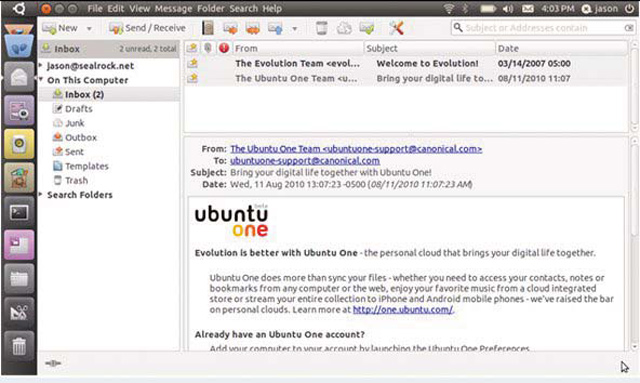Open the View menu

pos(140,8)
